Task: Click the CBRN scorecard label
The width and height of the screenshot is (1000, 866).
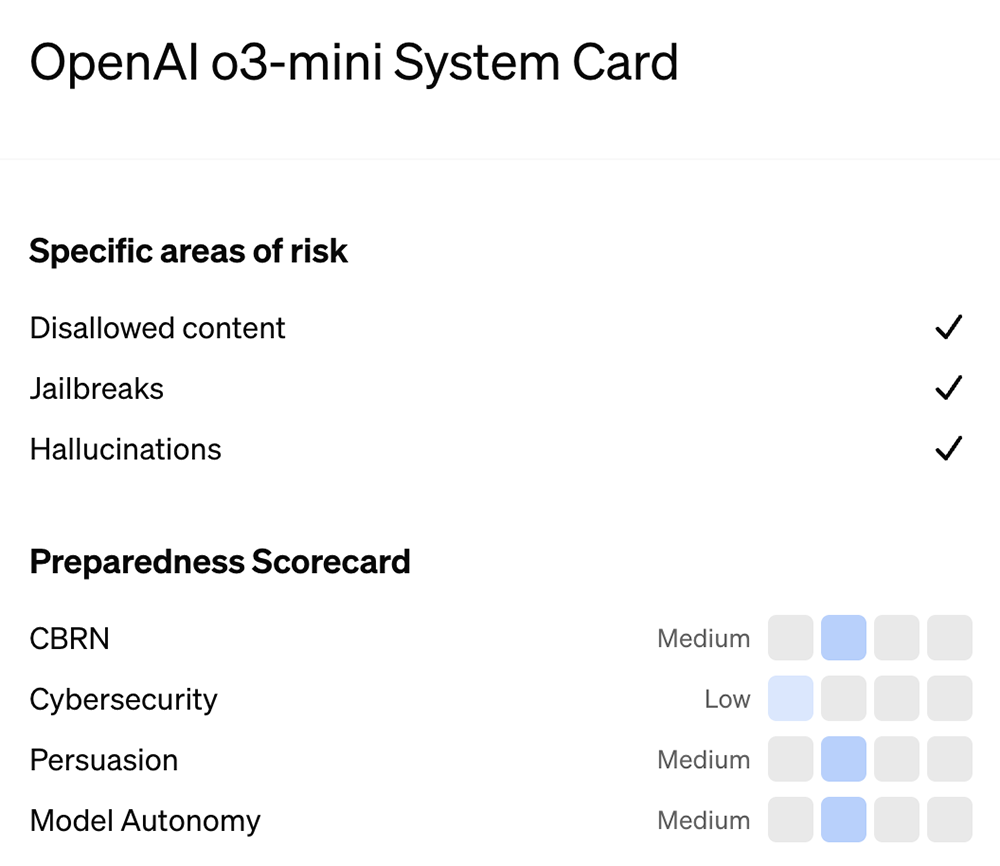Action: [69, 638]
